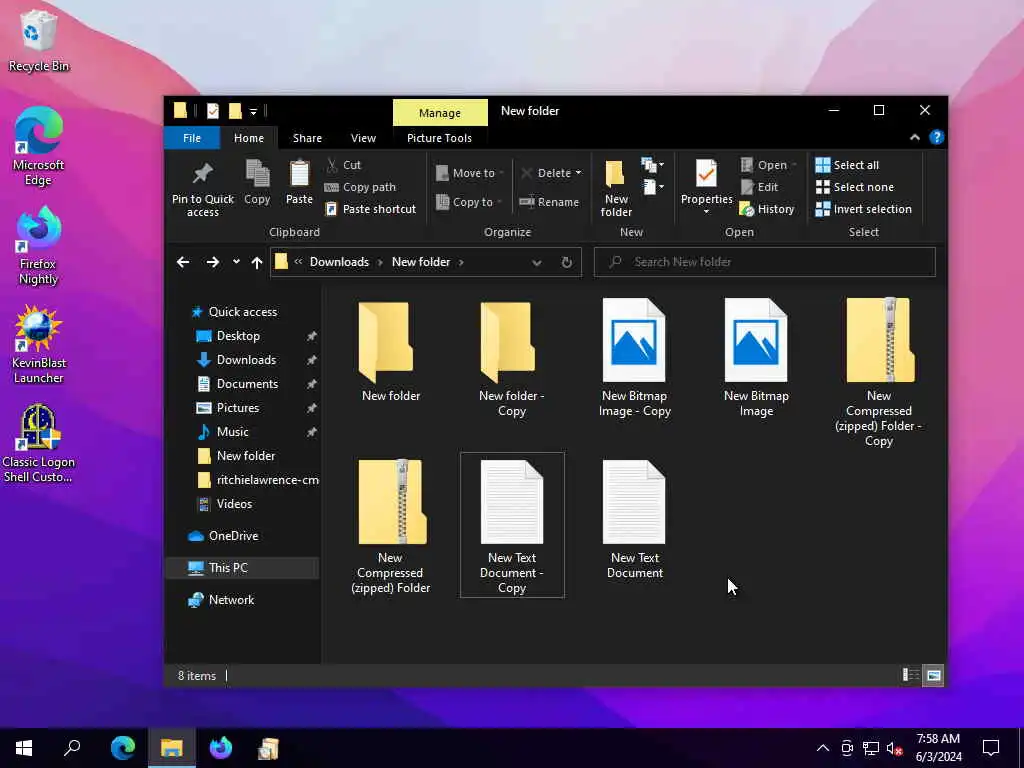Select Music in navigation pane
This screenshot has width=1024, height=768.
point(232,432)
